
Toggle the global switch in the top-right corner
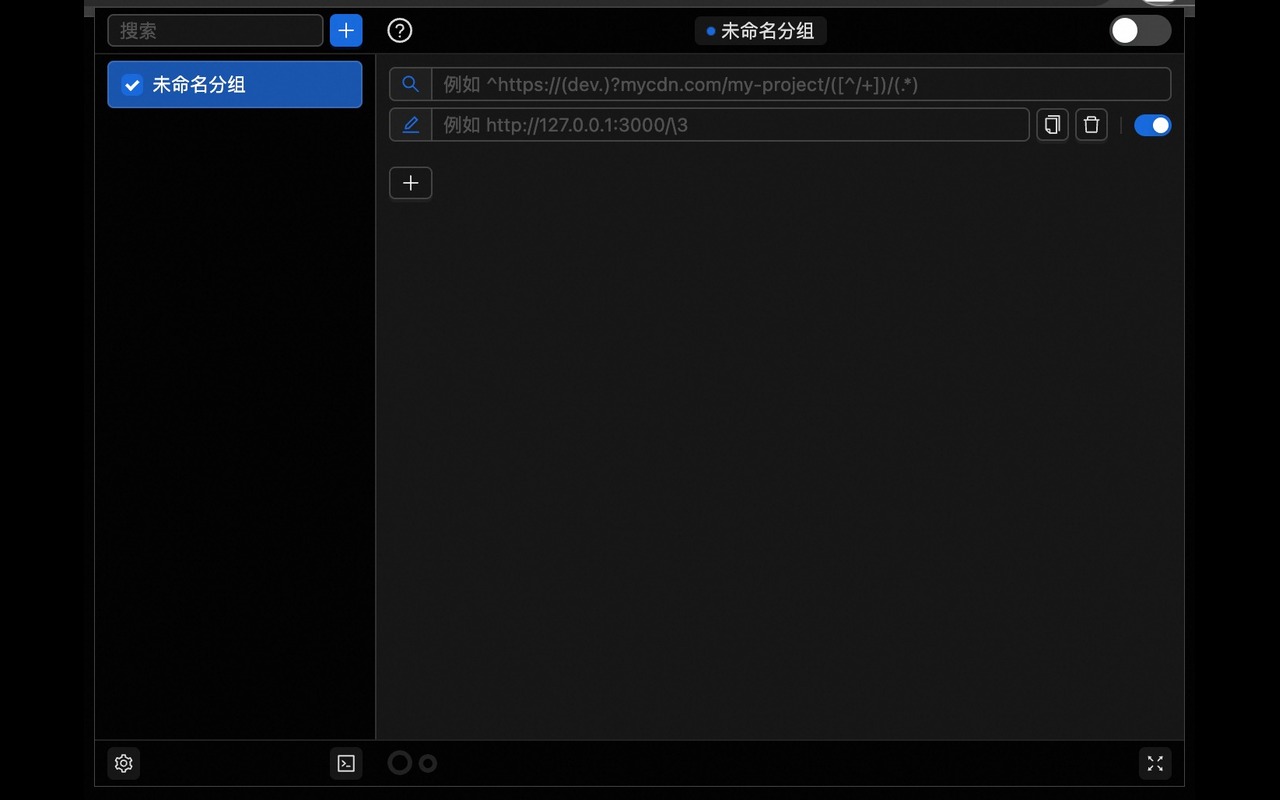pos(1139,31)
